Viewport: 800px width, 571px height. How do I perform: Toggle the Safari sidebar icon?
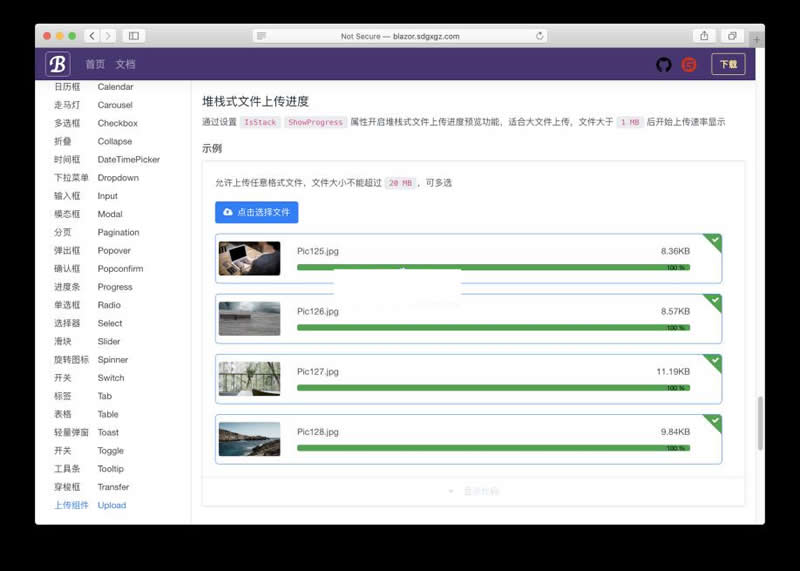(133, 36)
